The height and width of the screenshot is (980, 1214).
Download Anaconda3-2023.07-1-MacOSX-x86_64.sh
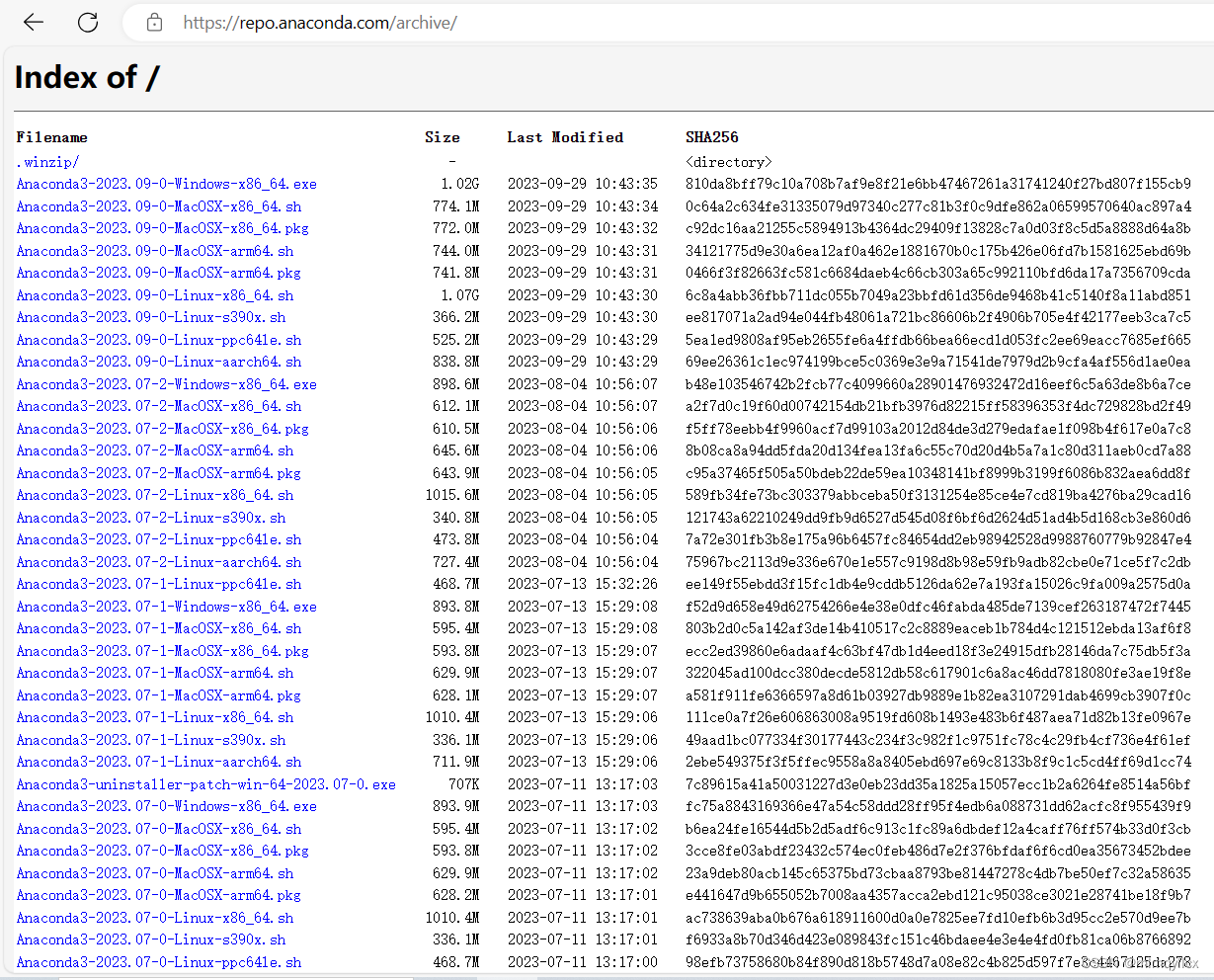point(159,628)
